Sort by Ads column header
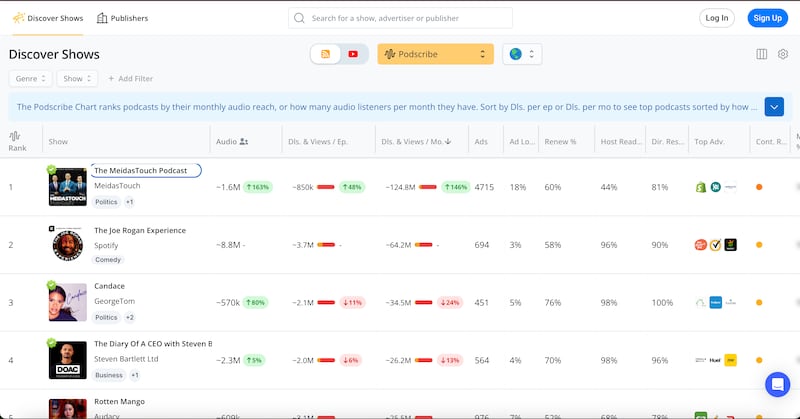This screenshot has height=419, width=800. (x=481, y=141)
